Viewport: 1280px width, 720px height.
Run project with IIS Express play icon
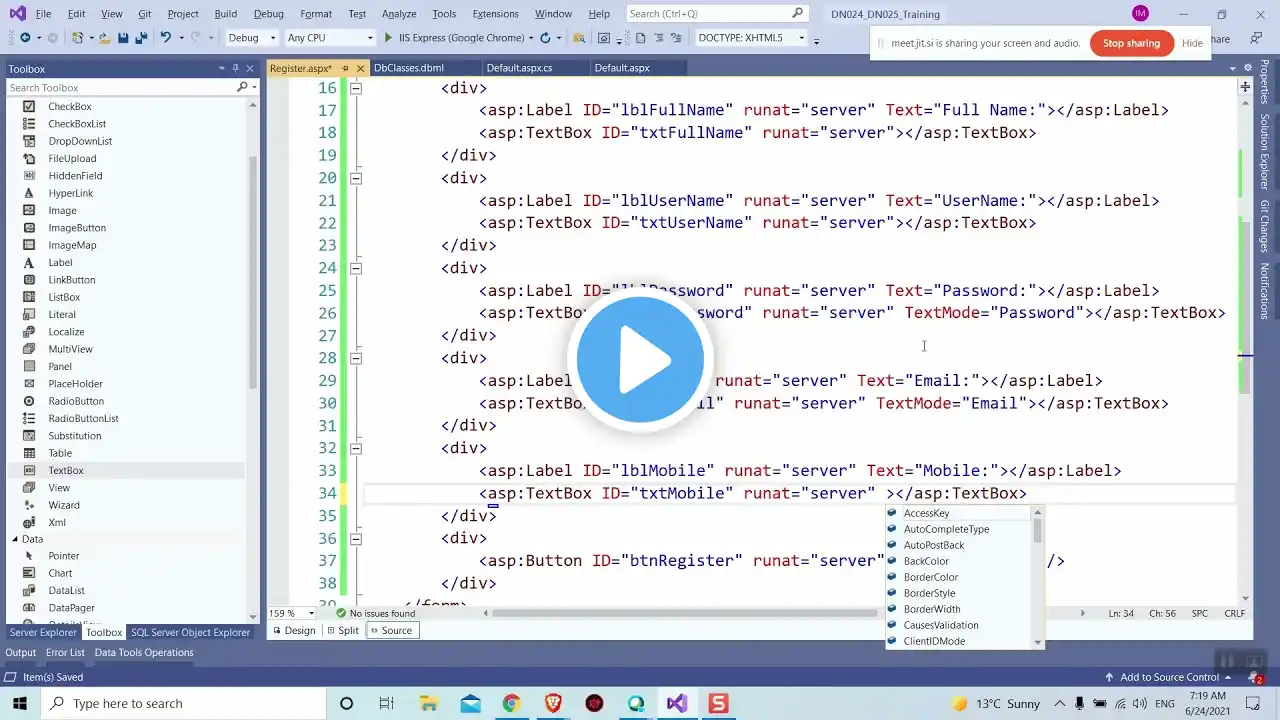pyautogui.click(x=388, y=38)
